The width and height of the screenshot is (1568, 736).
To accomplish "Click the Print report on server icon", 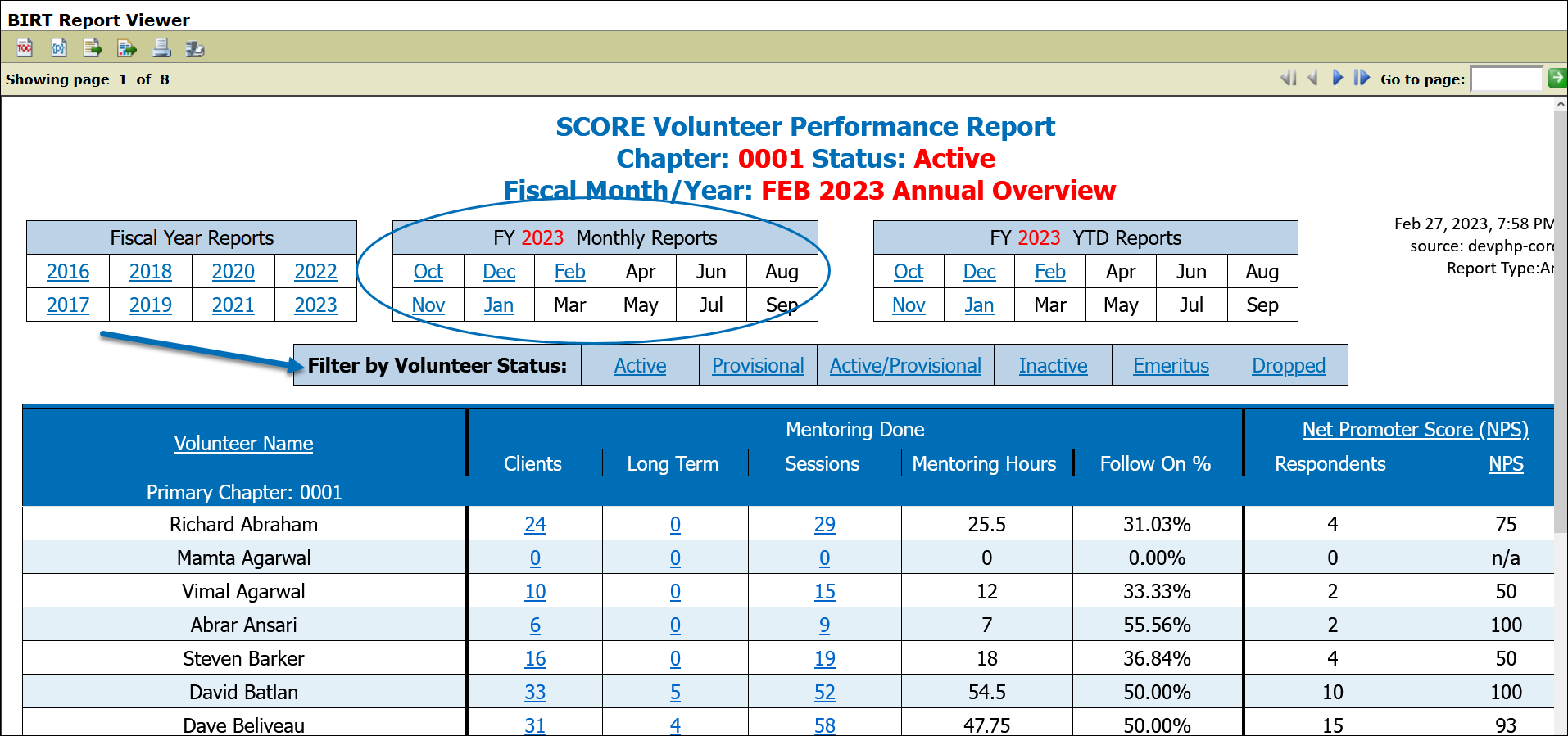I will (x=195, y=49).
